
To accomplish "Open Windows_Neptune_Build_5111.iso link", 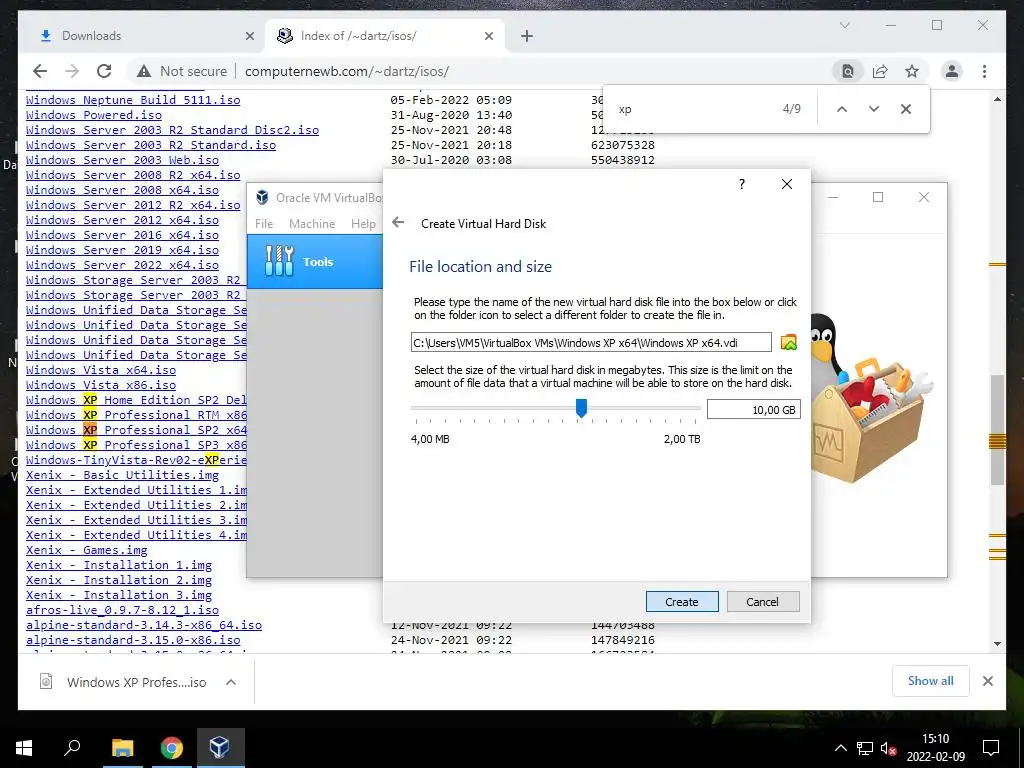I will click(133, 100).
